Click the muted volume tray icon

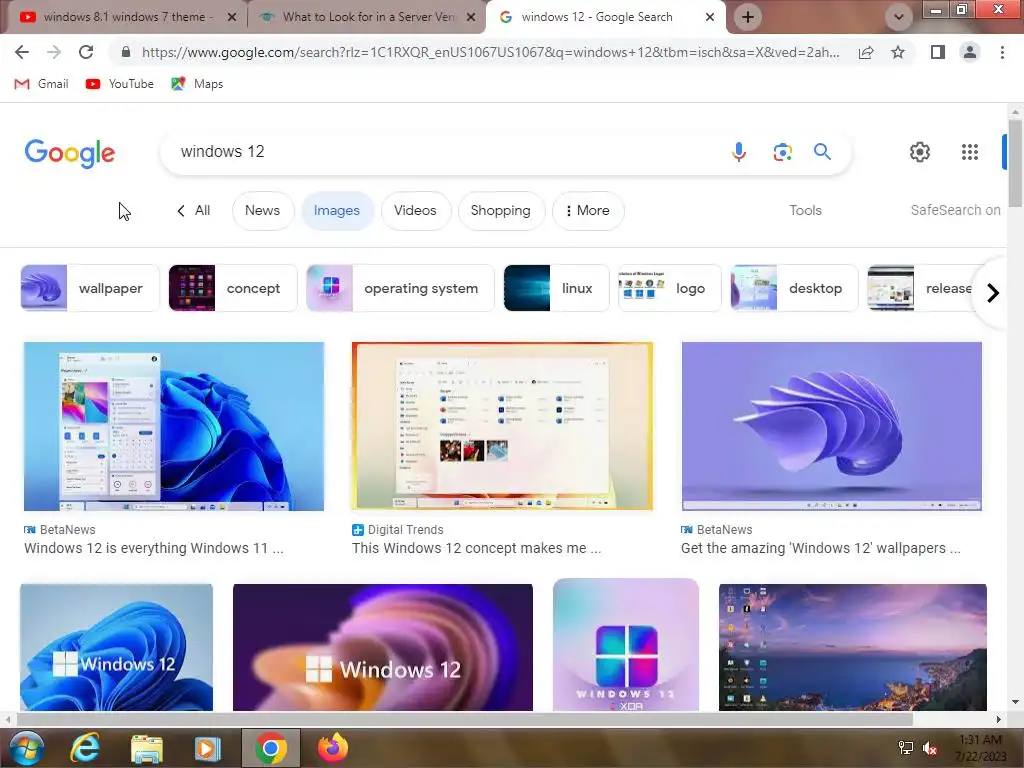coord(930,748)
